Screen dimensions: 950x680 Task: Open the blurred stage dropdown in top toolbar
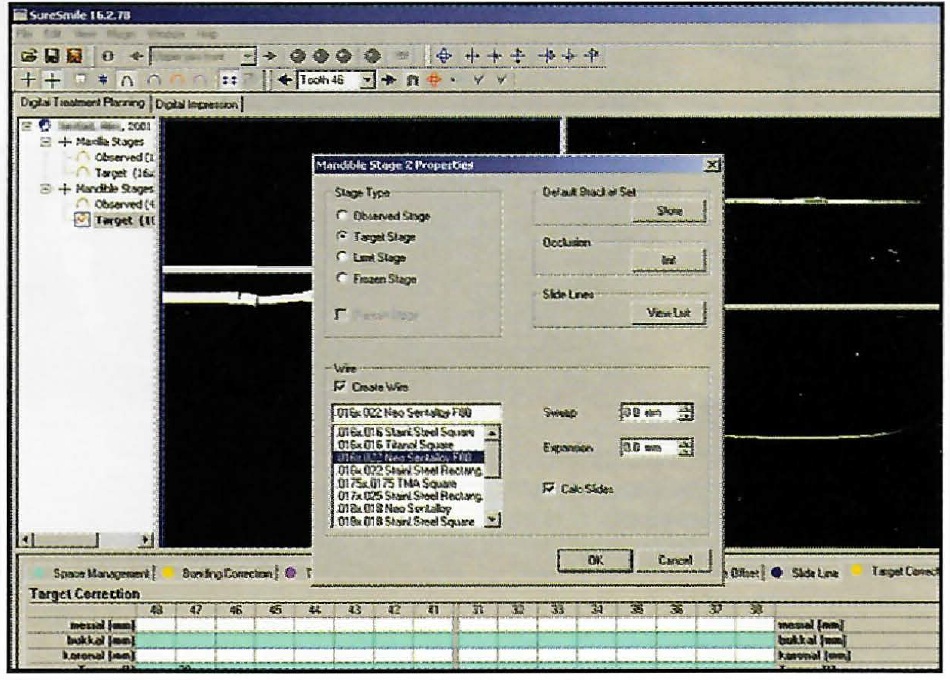click(248, 56)
